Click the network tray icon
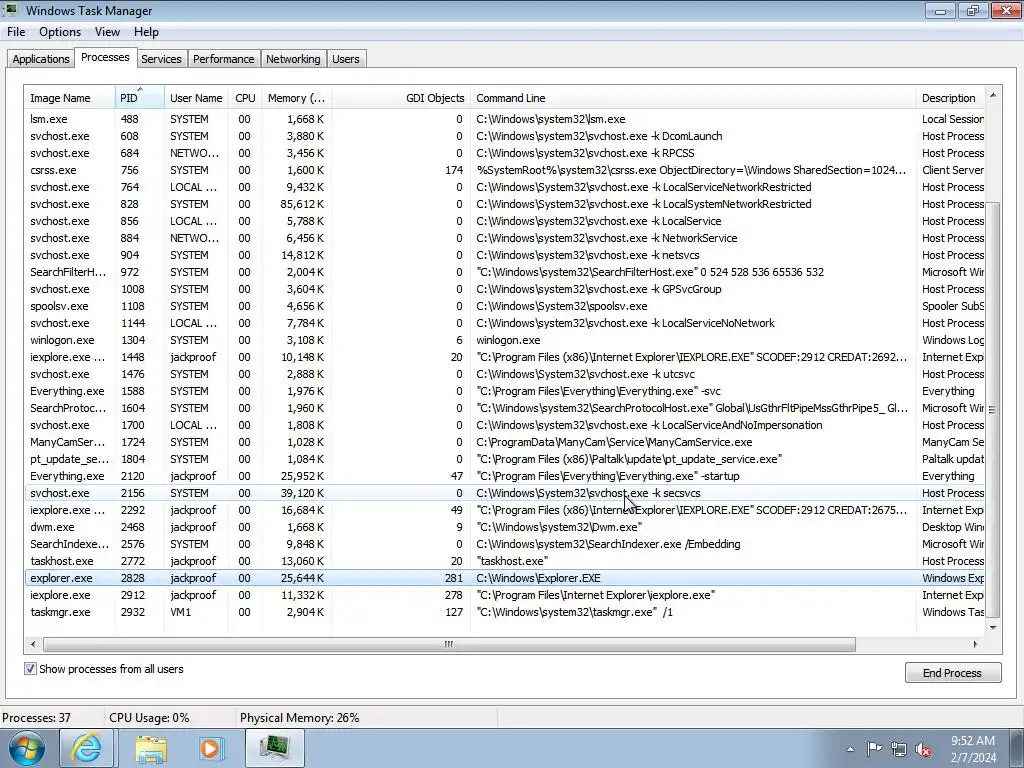 click(899, 749)
